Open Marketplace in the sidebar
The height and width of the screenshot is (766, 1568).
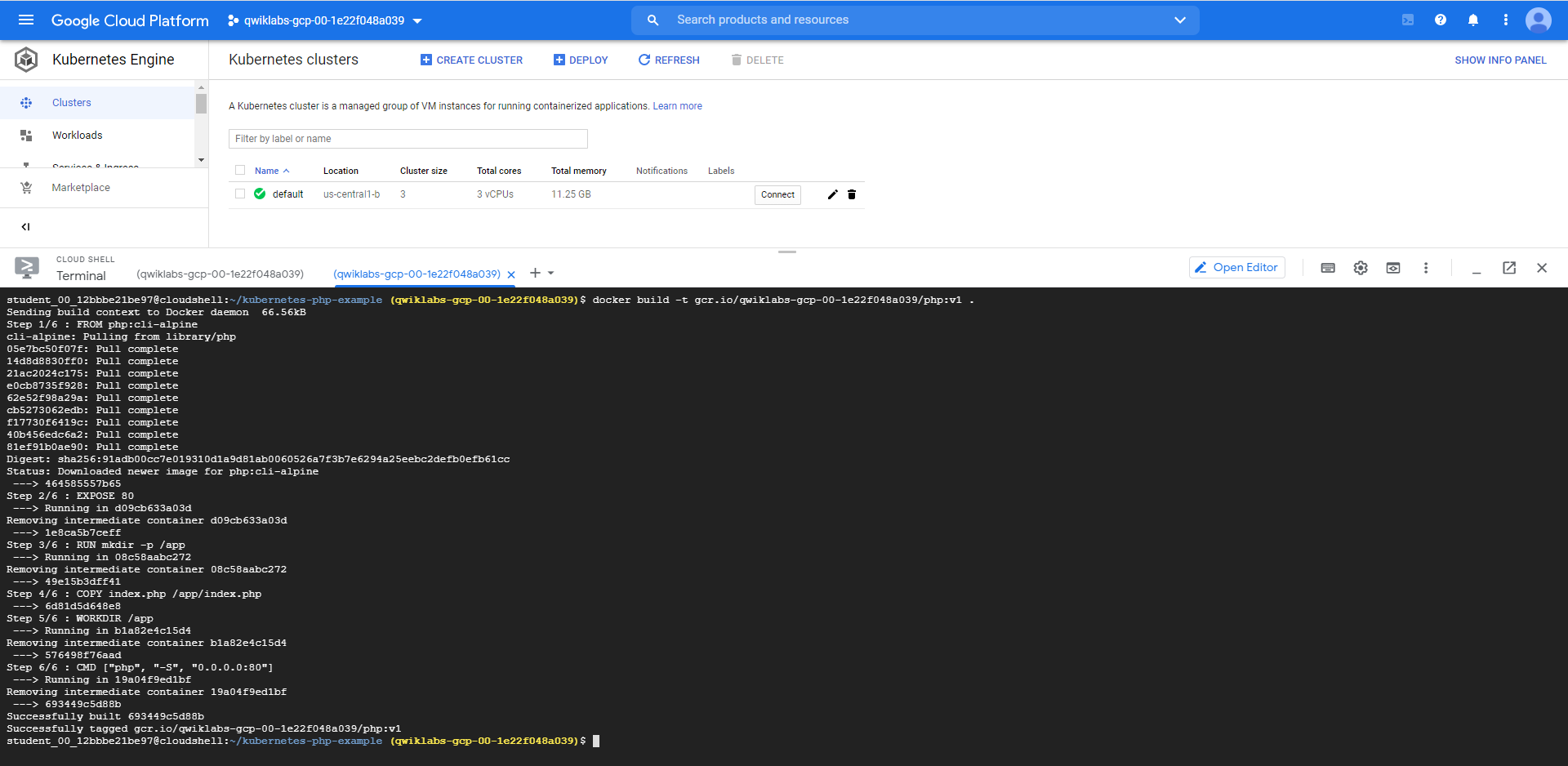point(104,188)
